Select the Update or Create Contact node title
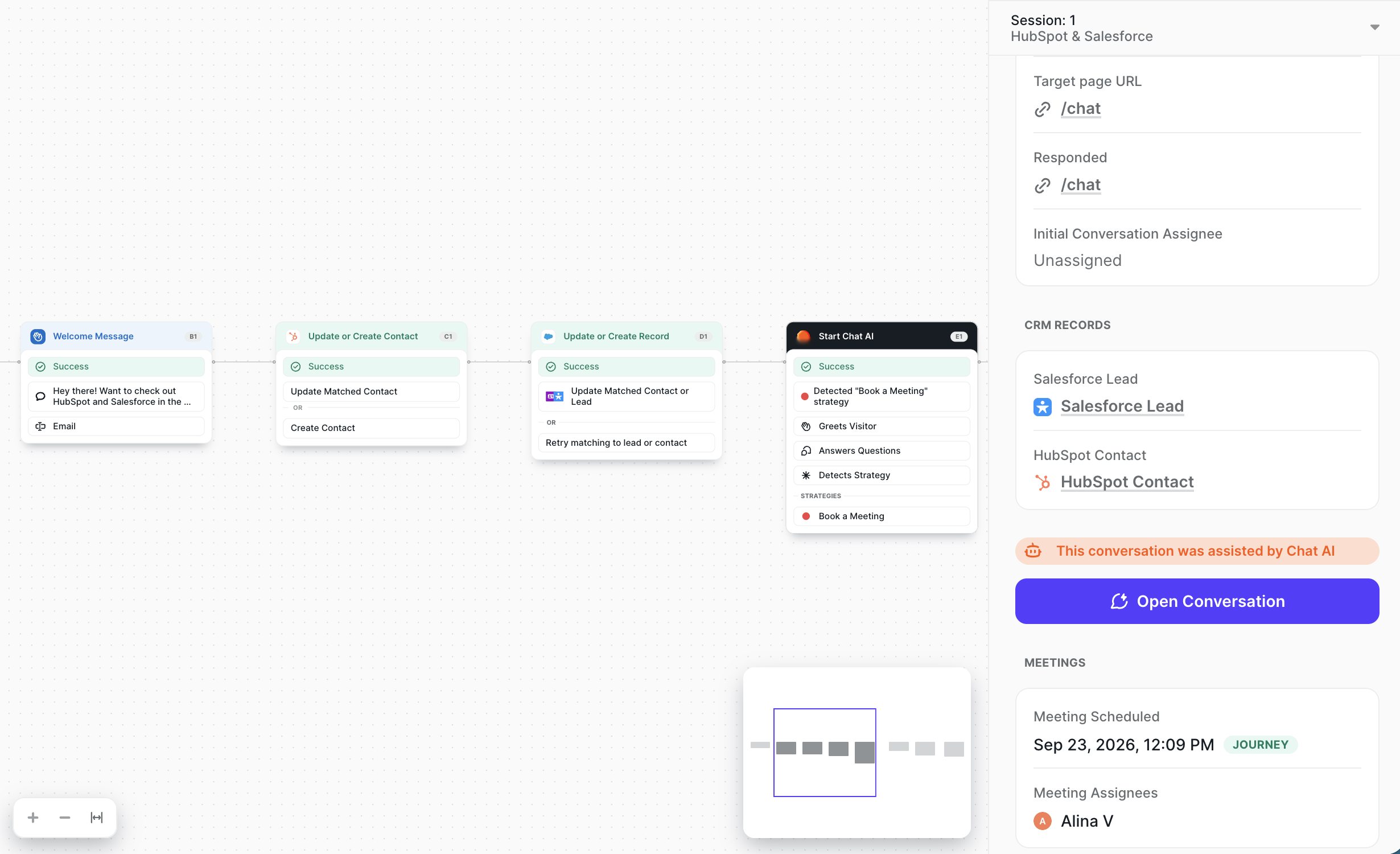 363,336
